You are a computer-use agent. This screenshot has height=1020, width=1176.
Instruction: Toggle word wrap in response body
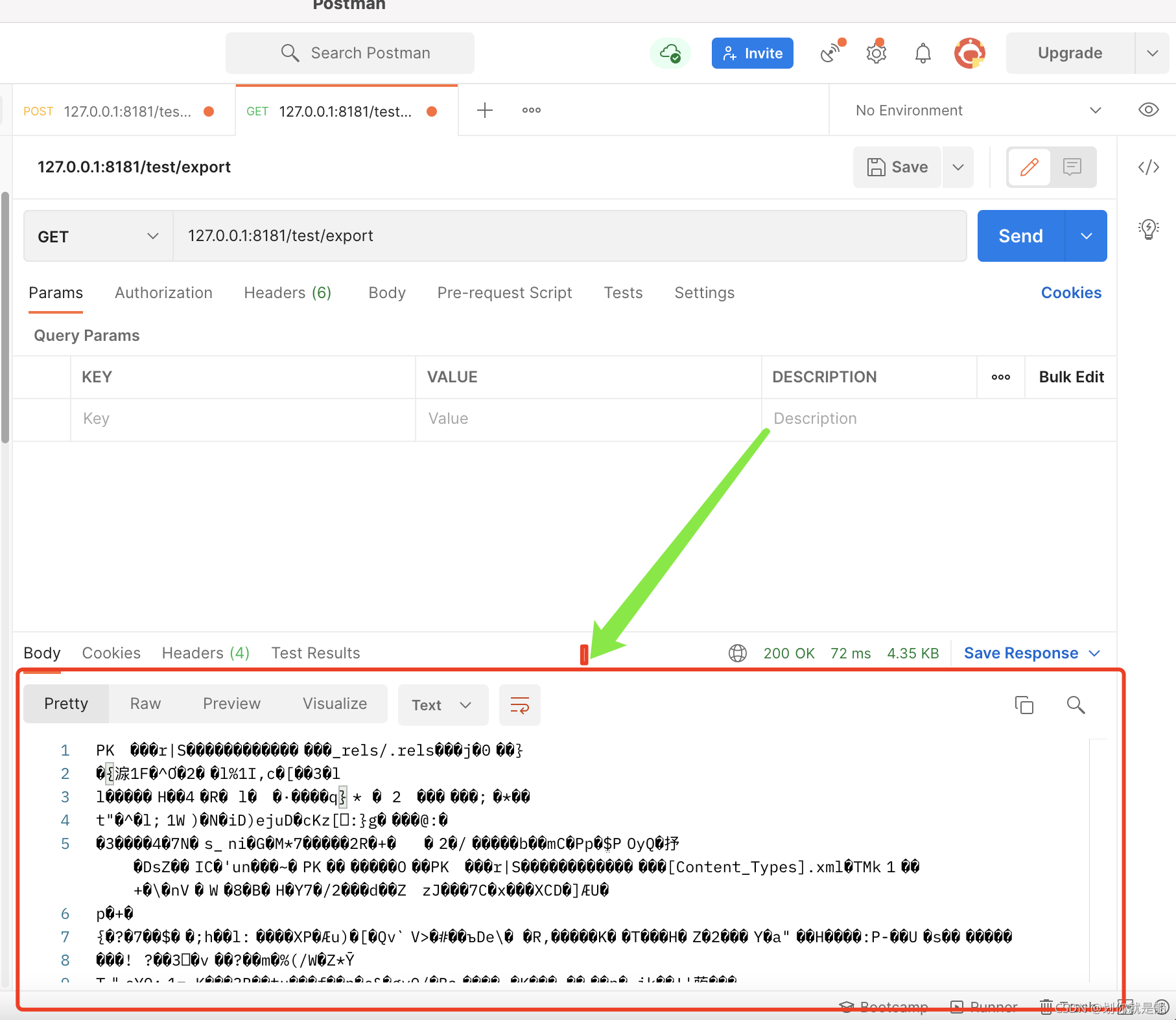click(520, 705)
